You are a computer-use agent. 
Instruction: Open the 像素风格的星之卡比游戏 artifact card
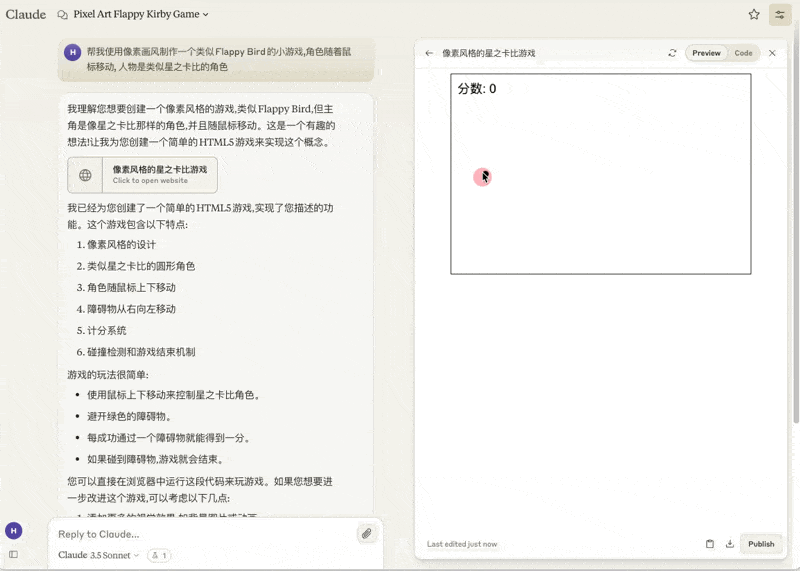click(x=142, y=175)
